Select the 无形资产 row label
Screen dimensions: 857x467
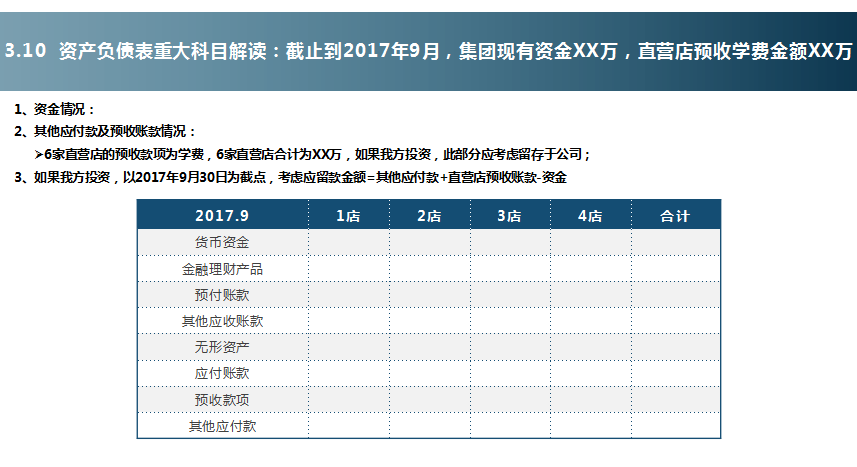[x=222, y=347]
